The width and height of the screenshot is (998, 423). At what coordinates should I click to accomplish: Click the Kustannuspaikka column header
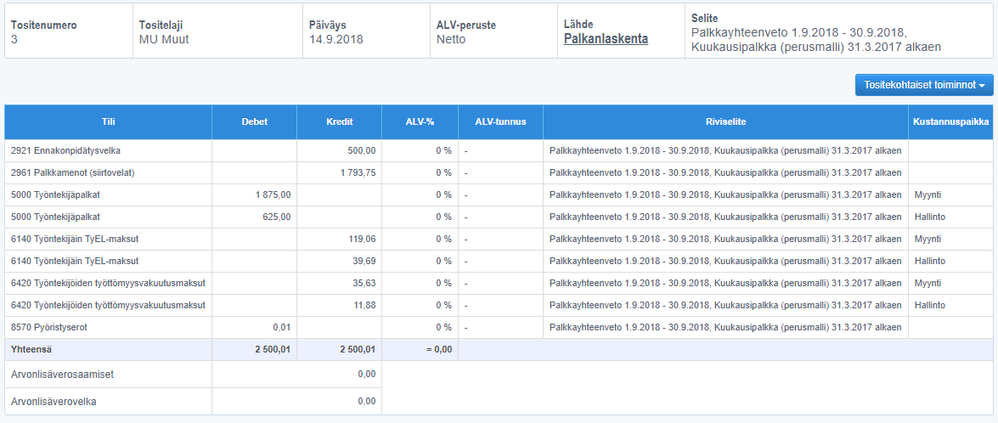tap(951, 122)
